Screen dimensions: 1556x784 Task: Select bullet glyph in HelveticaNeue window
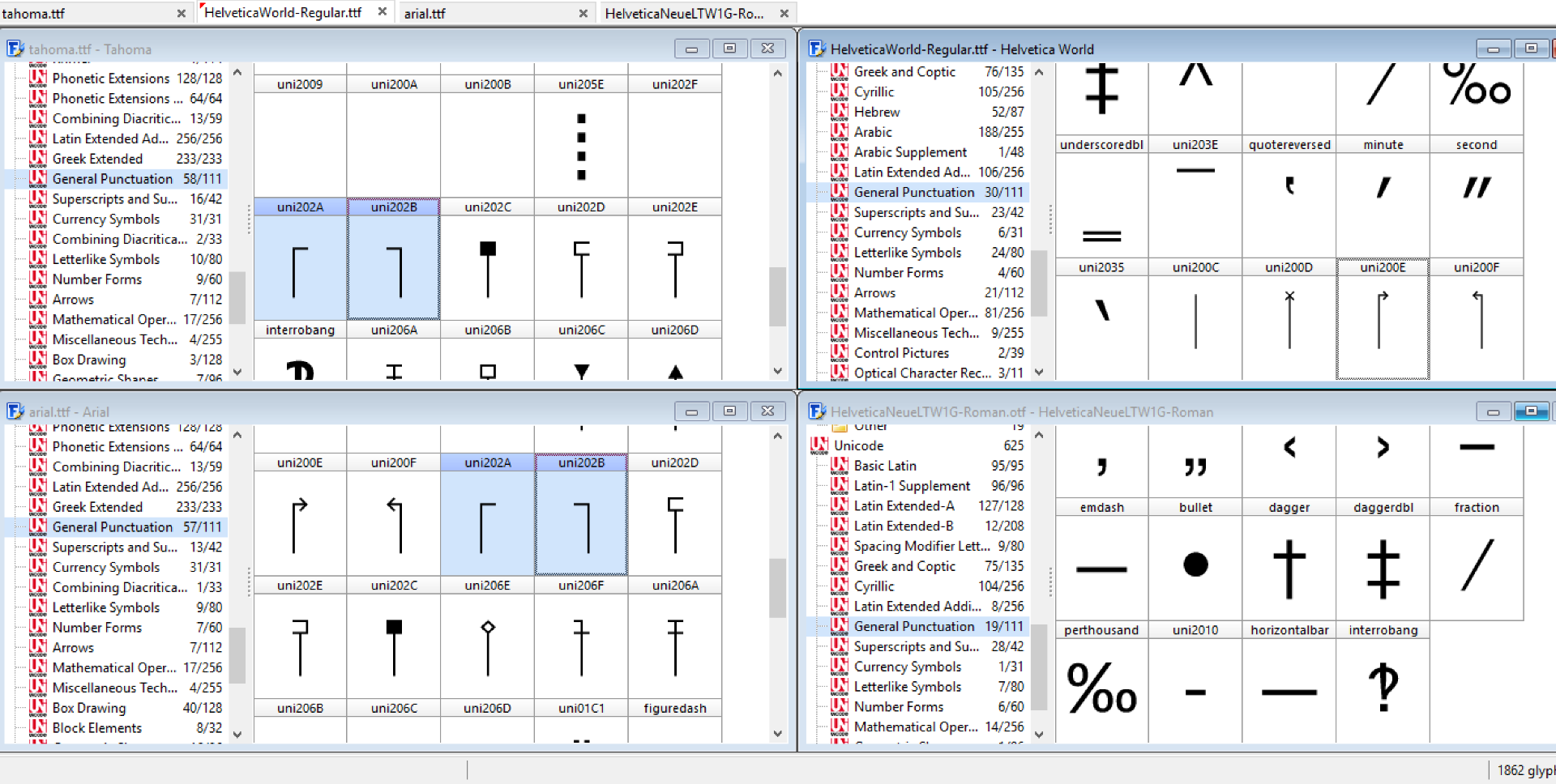click(1195, 559)
